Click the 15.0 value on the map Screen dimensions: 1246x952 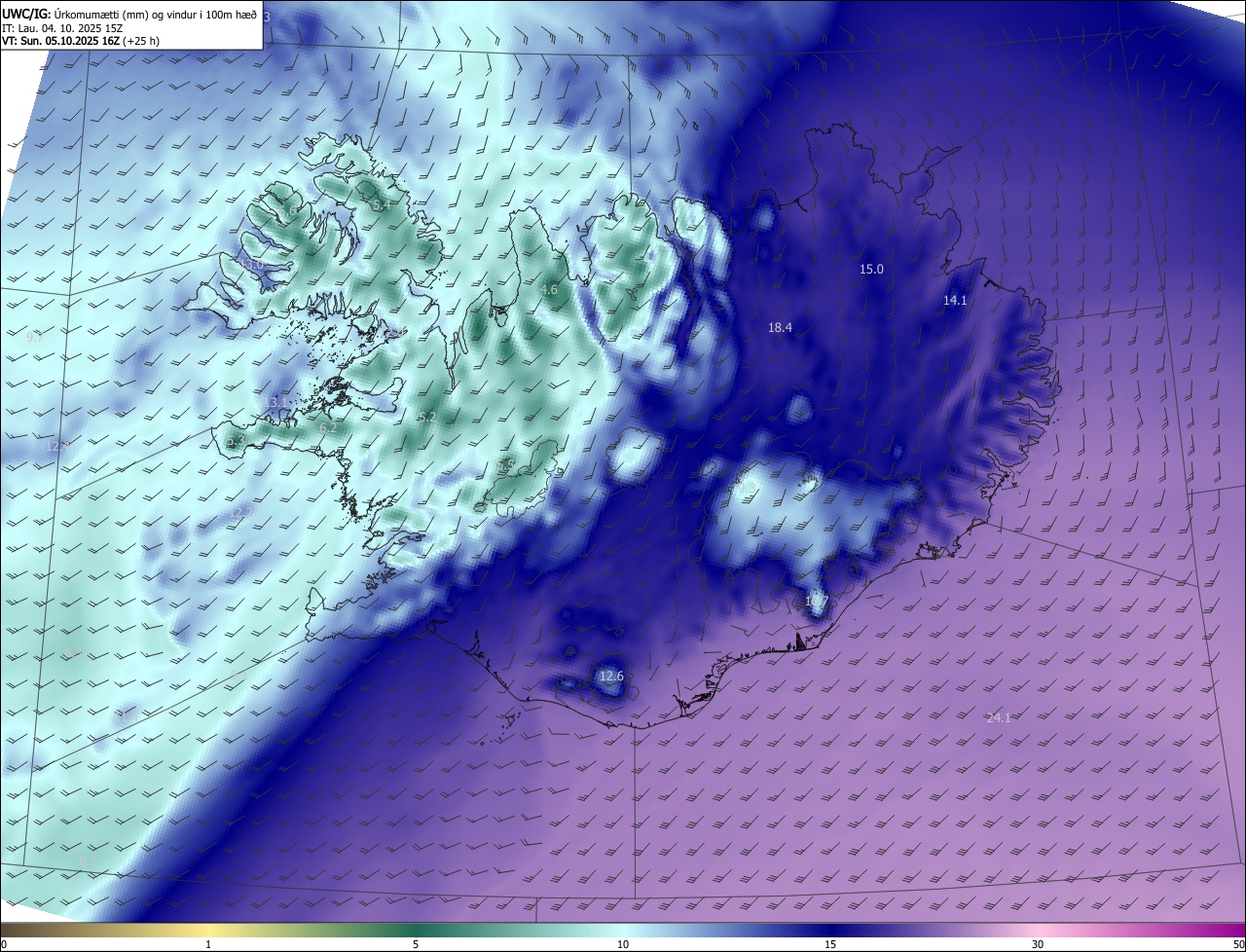click(871, 269)
